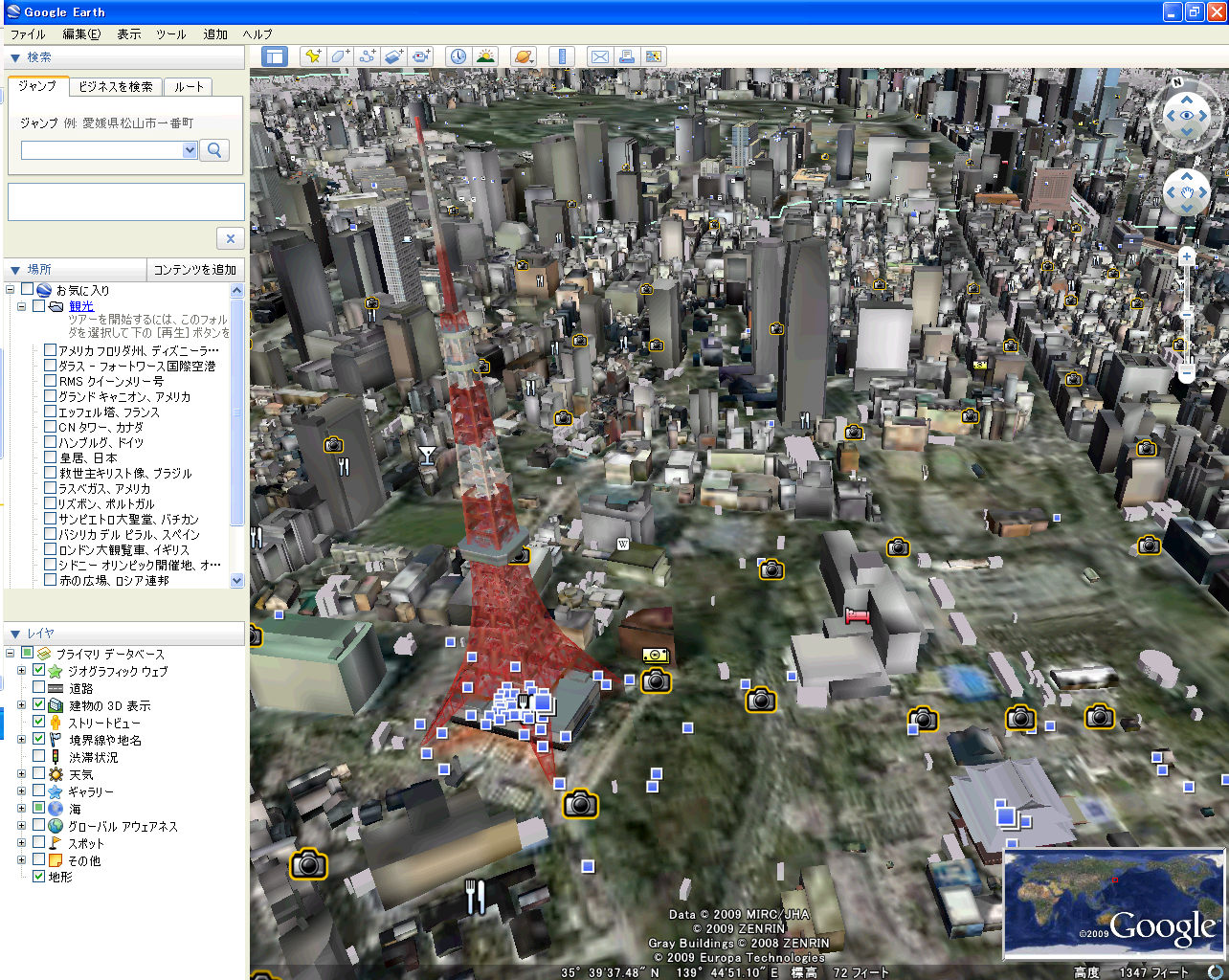Click the places list scrollbar thumb
Screen dimensions: 1229x980
point(237,412)
